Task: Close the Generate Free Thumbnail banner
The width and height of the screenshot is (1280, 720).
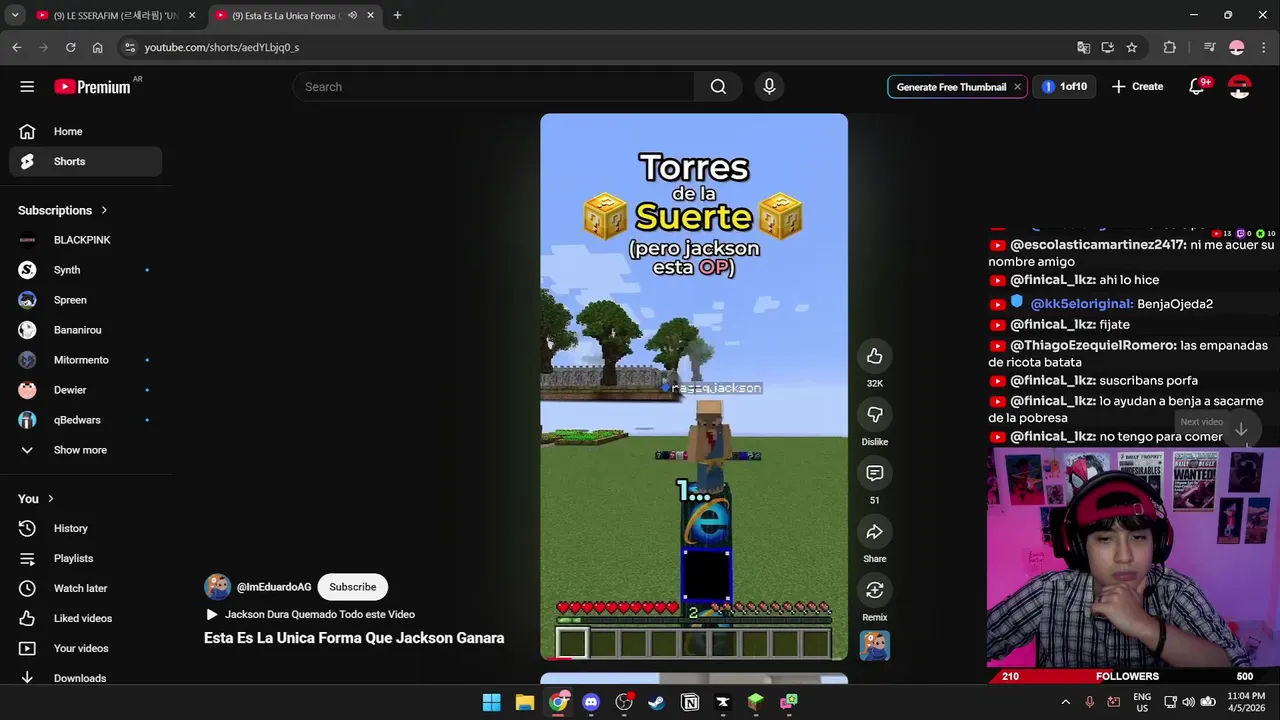Action: tap(1017, 87)
